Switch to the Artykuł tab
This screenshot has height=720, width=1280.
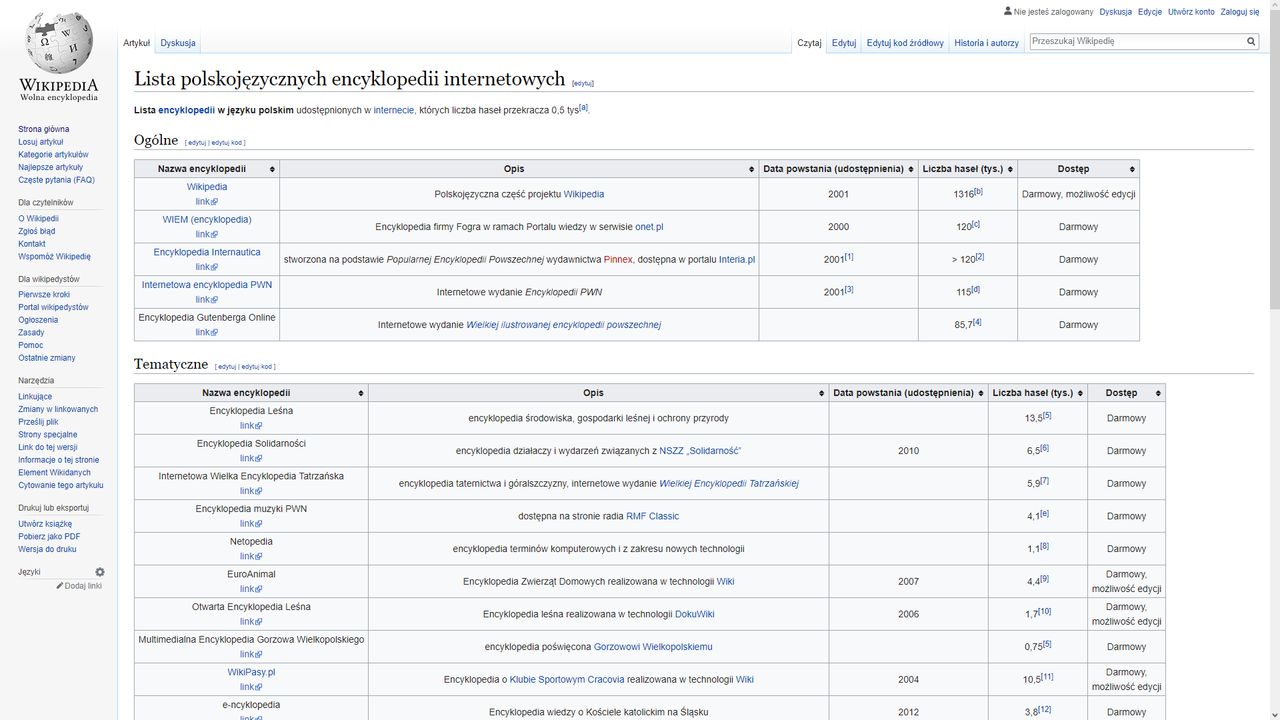pos(136,43)
